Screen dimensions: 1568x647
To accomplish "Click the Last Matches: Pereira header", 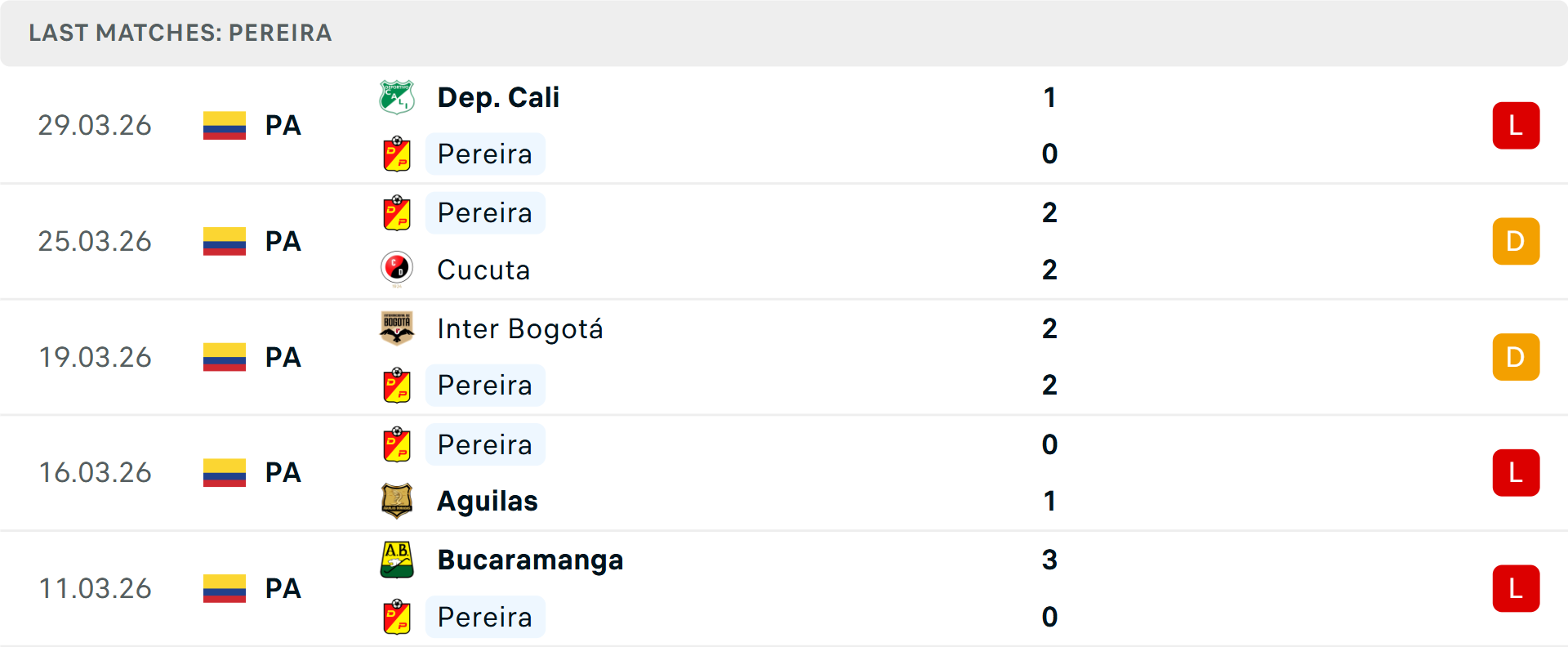I will [x=180, y=33].
